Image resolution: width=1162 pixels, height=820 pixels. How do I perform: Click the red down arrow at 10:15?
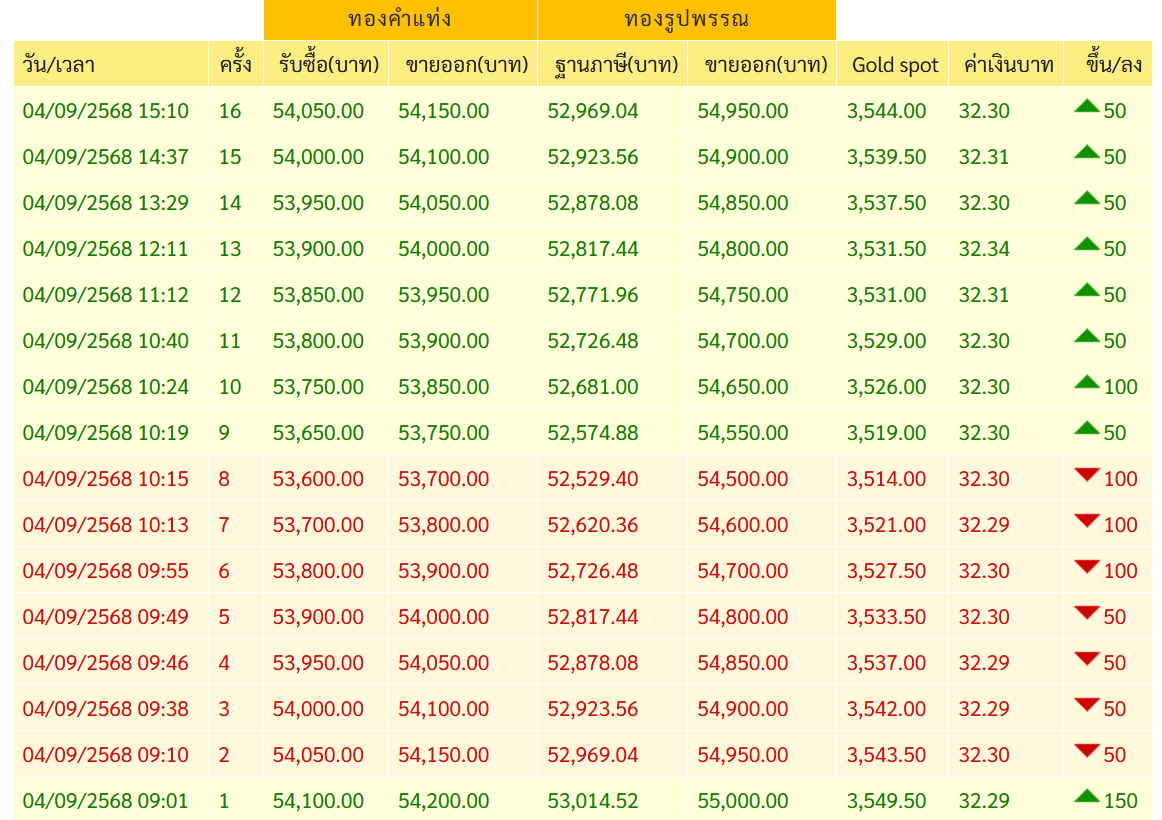[1086, 475]
